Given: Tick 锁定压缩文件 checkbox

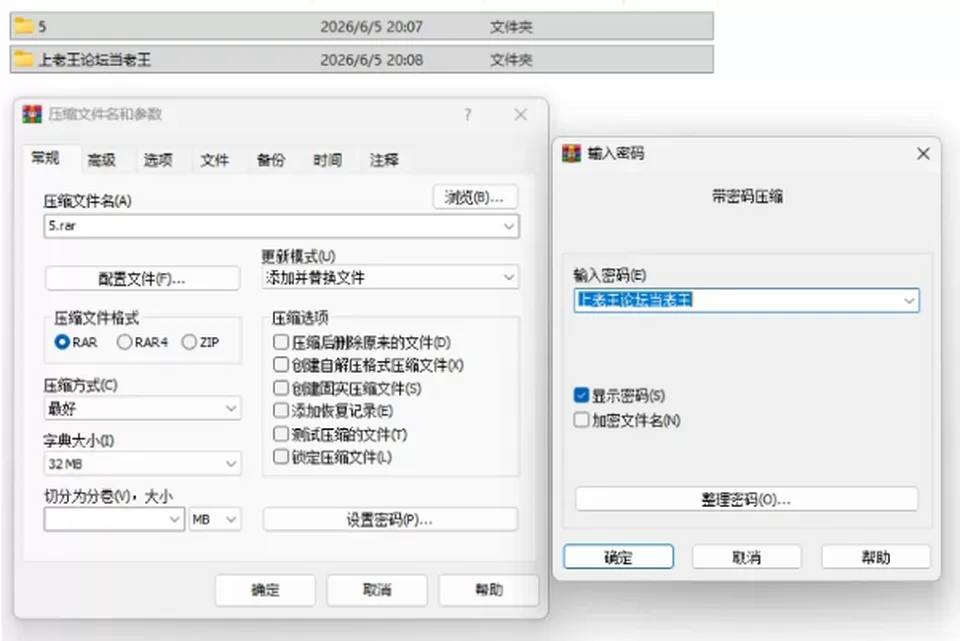Looking at the screenshot, I should pos(280,457).
